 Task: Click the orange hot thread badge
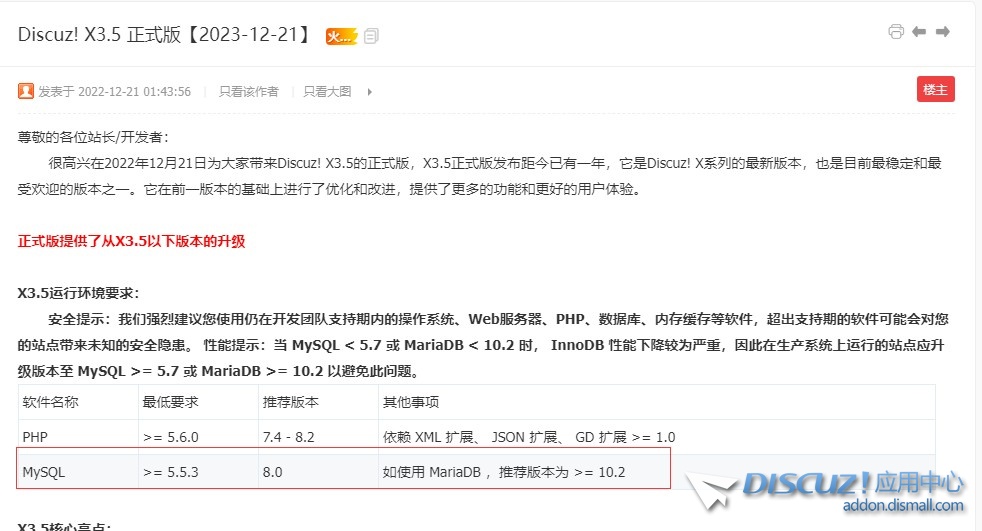pos(341,36)
